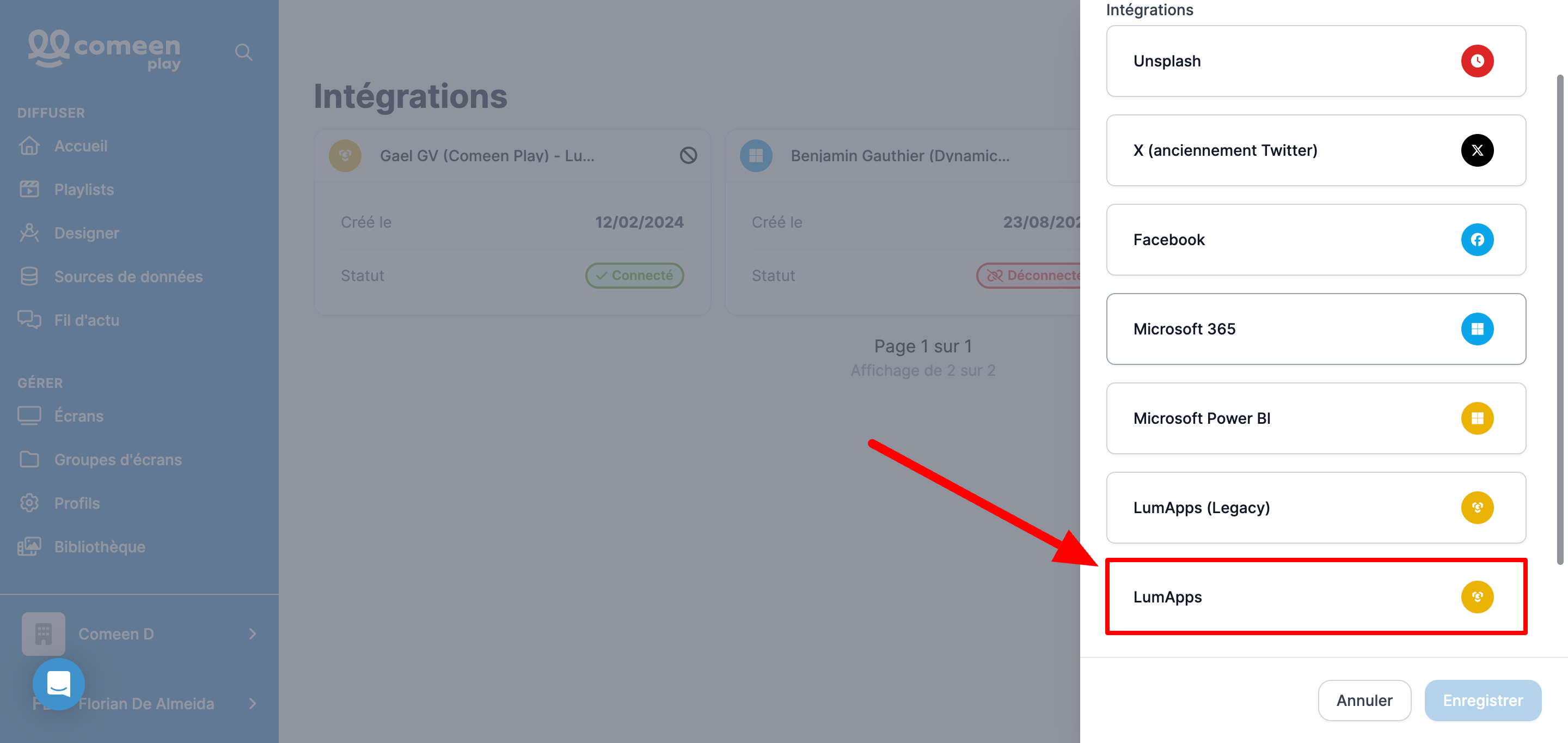Click the disable icon on Gael GV card
The width and height of the screenshot is (1568, 743).
point(688,156)
